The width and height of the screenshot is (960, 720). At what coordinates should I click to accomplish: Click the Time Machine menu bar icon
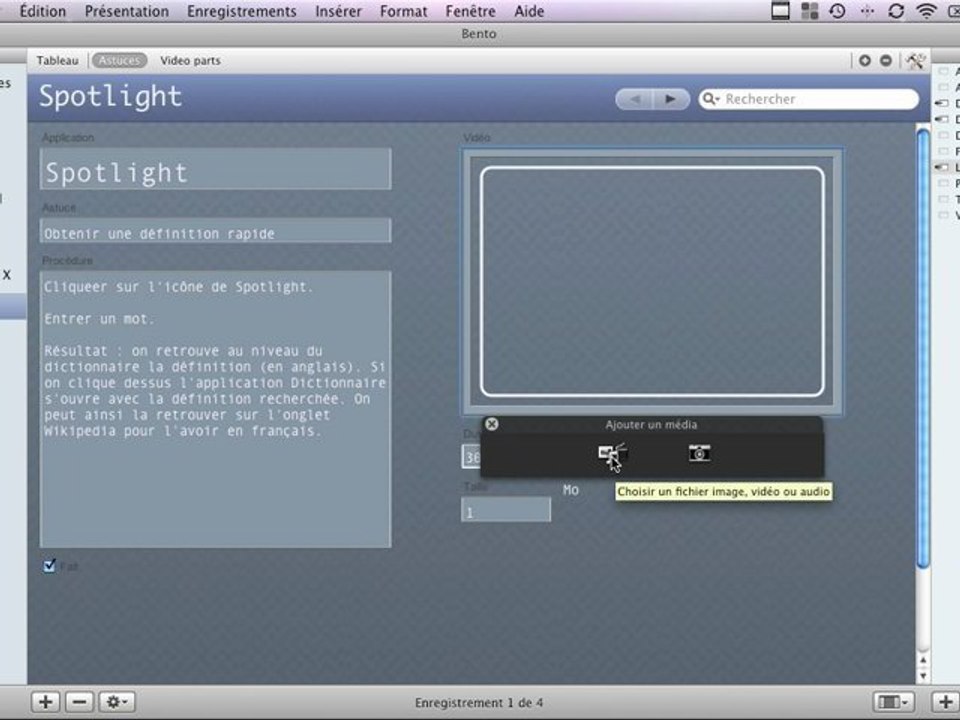click(838, 11)
